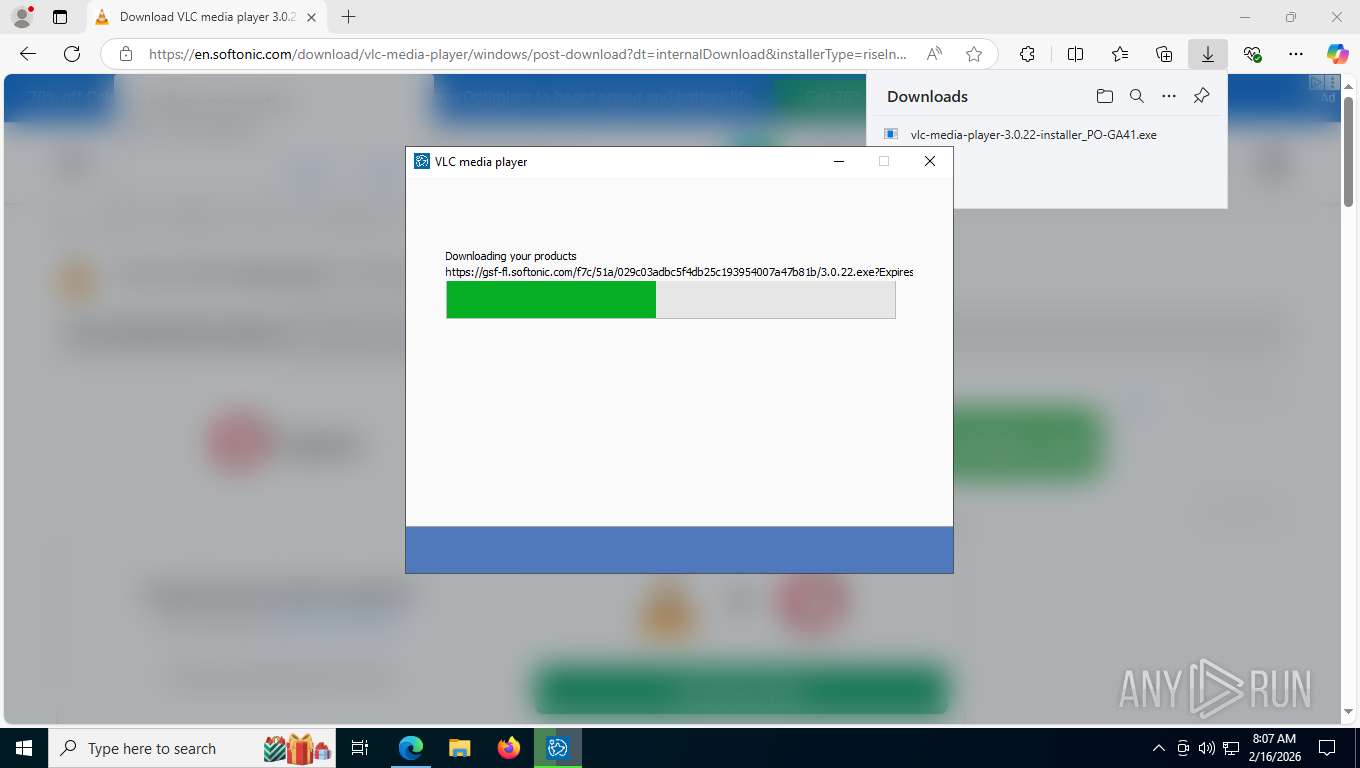Open File Explorer from taskbar
This screenshot has width=1360, height=768.
(x=459, y=748)
